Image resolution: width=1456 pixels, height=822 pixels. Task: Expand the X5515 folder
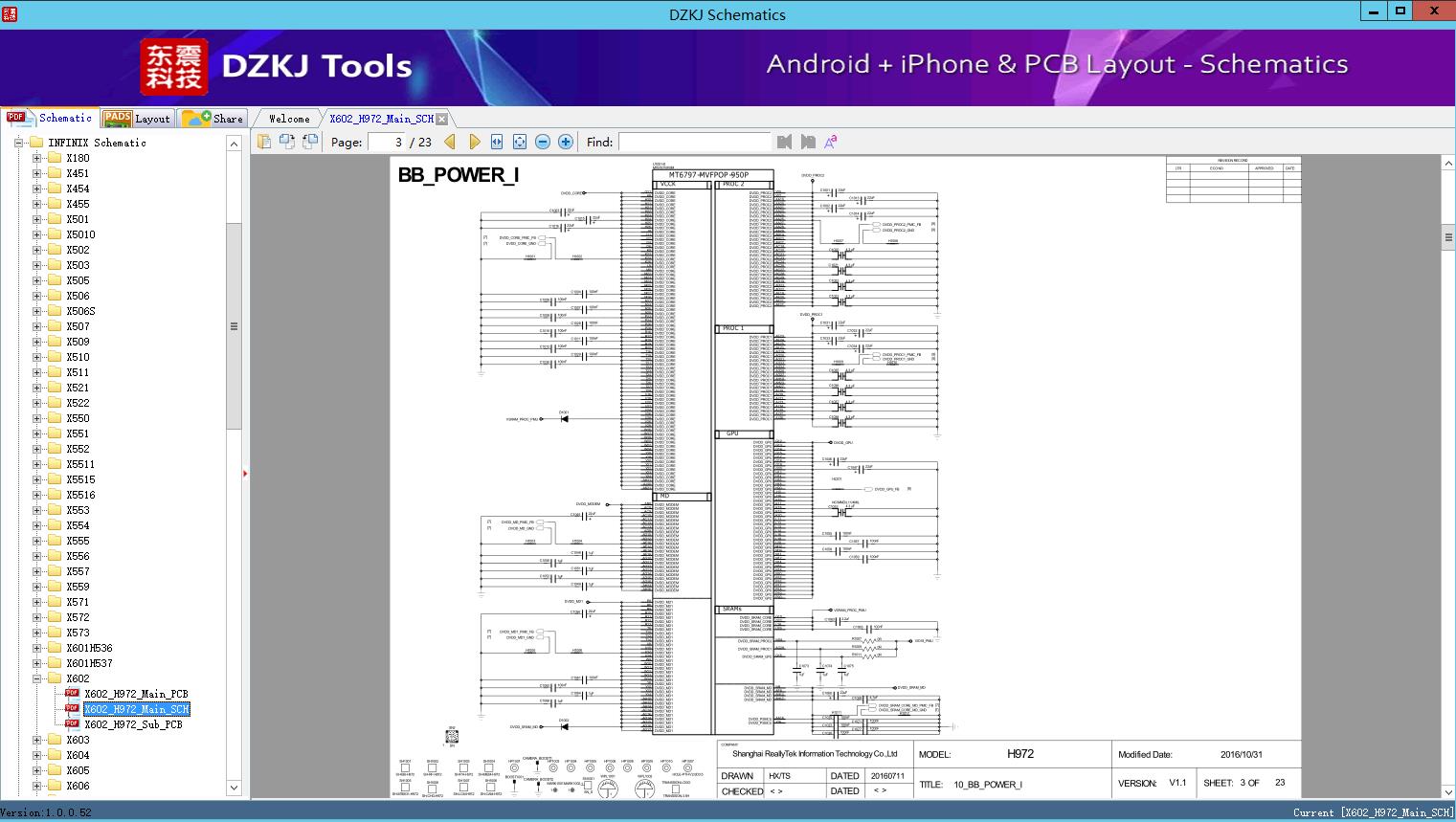(x=36, y=479)
